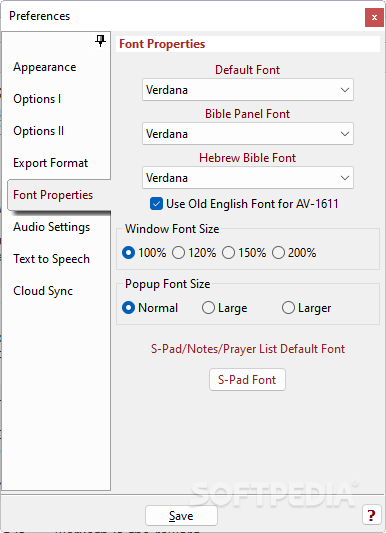Switch to Options I tab
This screenshot has width=386, height=533.
coord(37,99)
